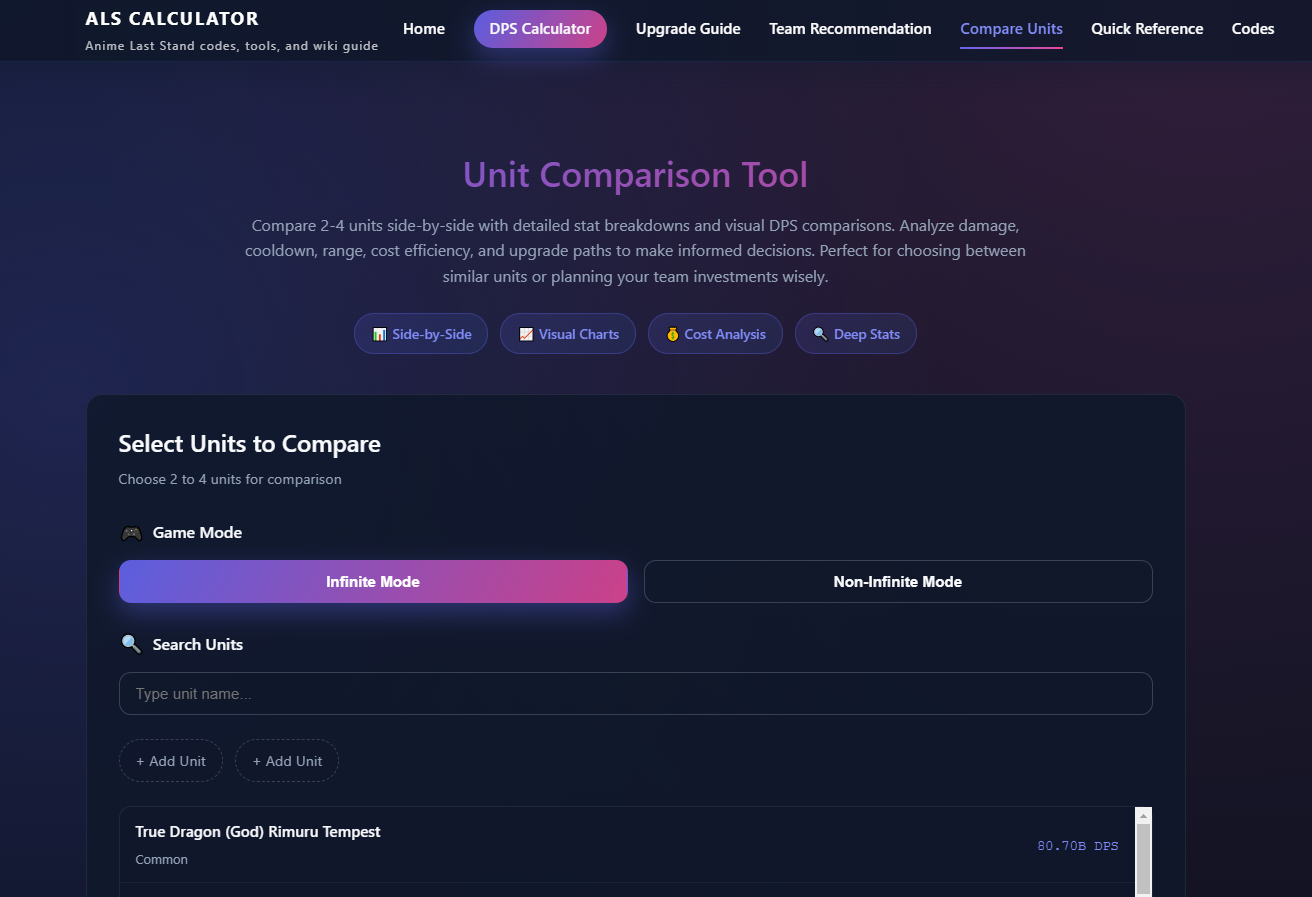Go to the Compare Units page
1312x897 pixels.
[1011, 28]
